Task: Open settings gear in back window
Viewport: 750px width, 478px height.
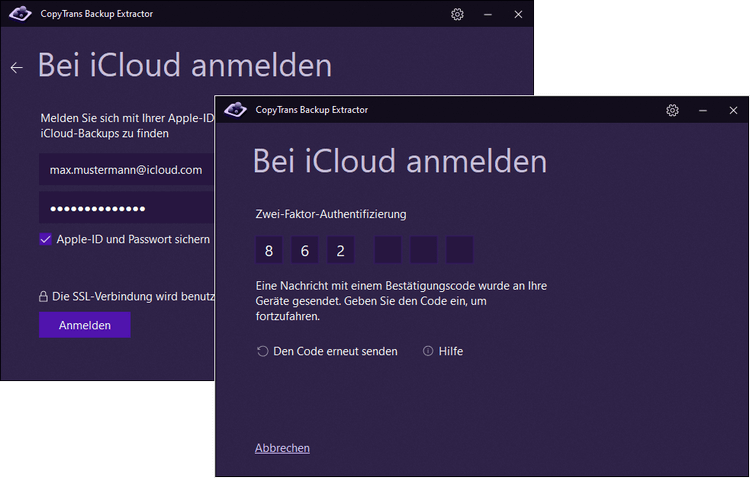Action: (457, 14)
